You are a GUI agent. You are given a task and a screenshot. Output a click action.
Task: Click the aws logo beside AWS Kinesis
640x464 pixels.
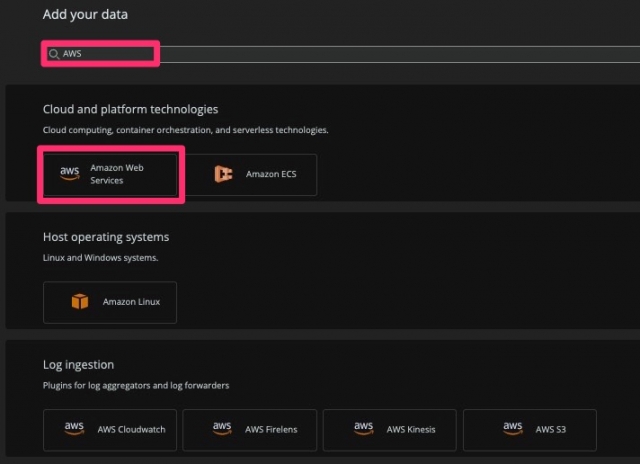(x=363, y=428)
